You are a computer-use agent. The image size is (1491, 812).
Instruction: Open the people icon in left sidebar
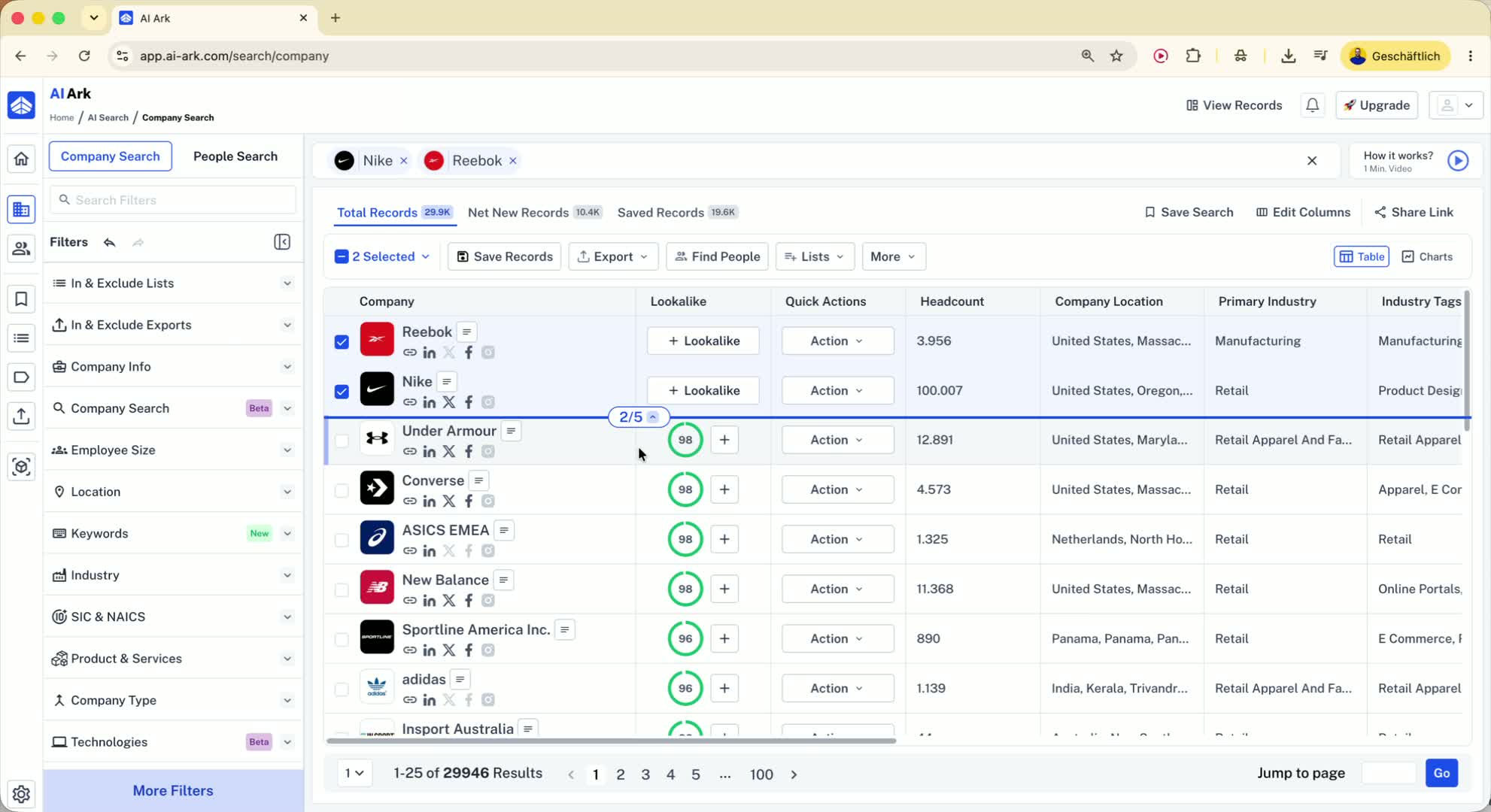pos(21,248)
